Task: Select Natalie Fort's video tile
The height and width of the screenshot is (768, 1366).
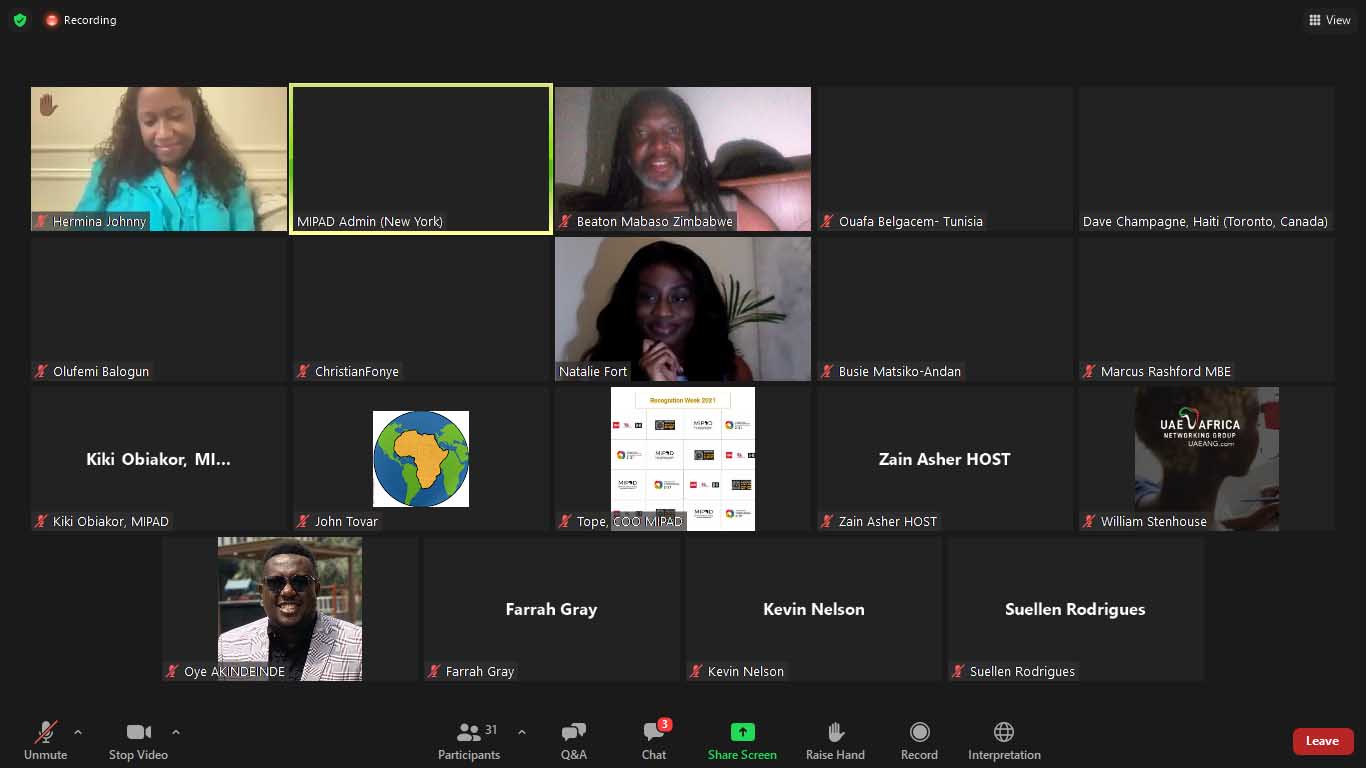Action: [x=683, y=309]
